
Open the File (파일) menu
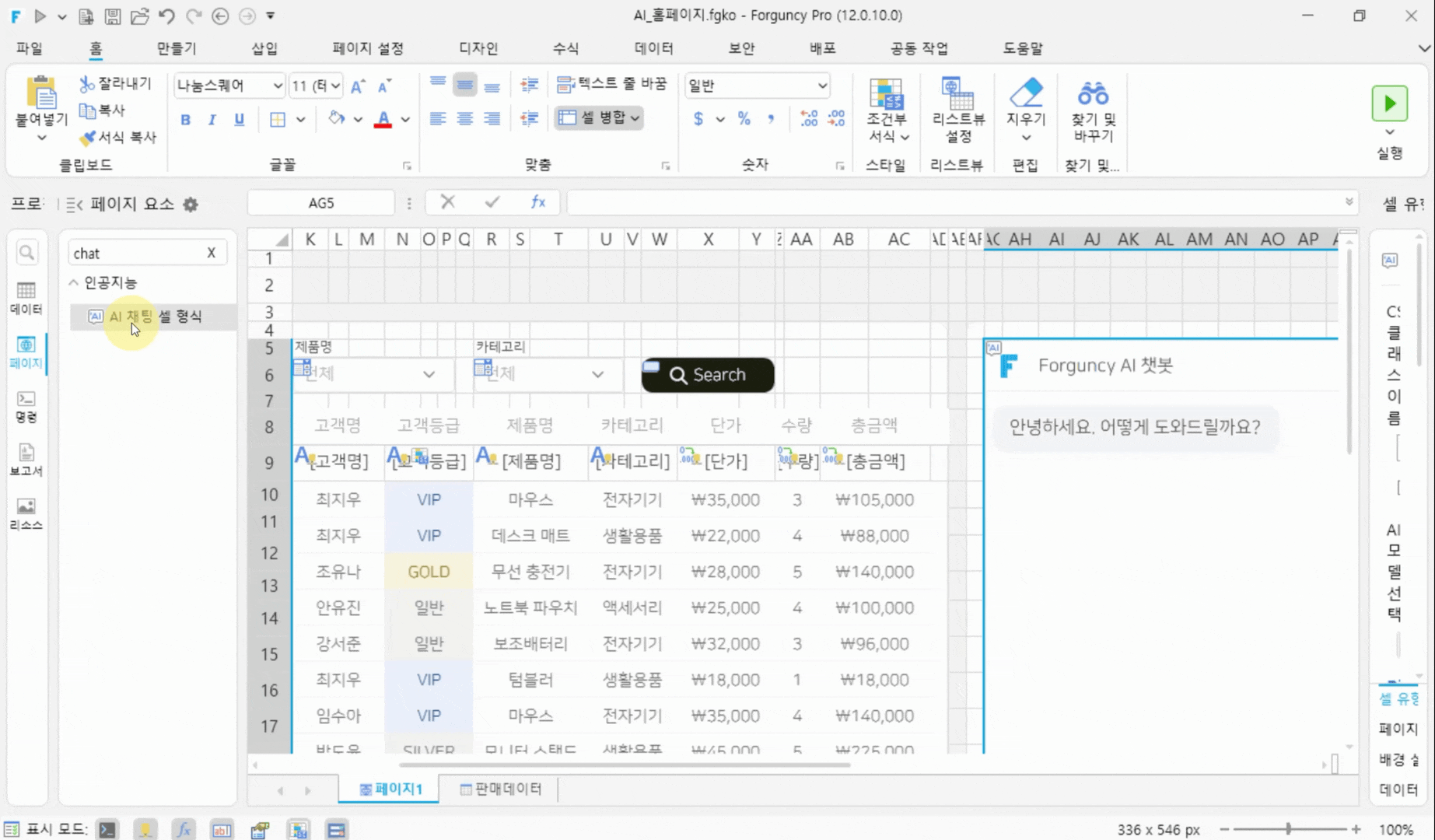pyautogui.click(x=30, y=48)
